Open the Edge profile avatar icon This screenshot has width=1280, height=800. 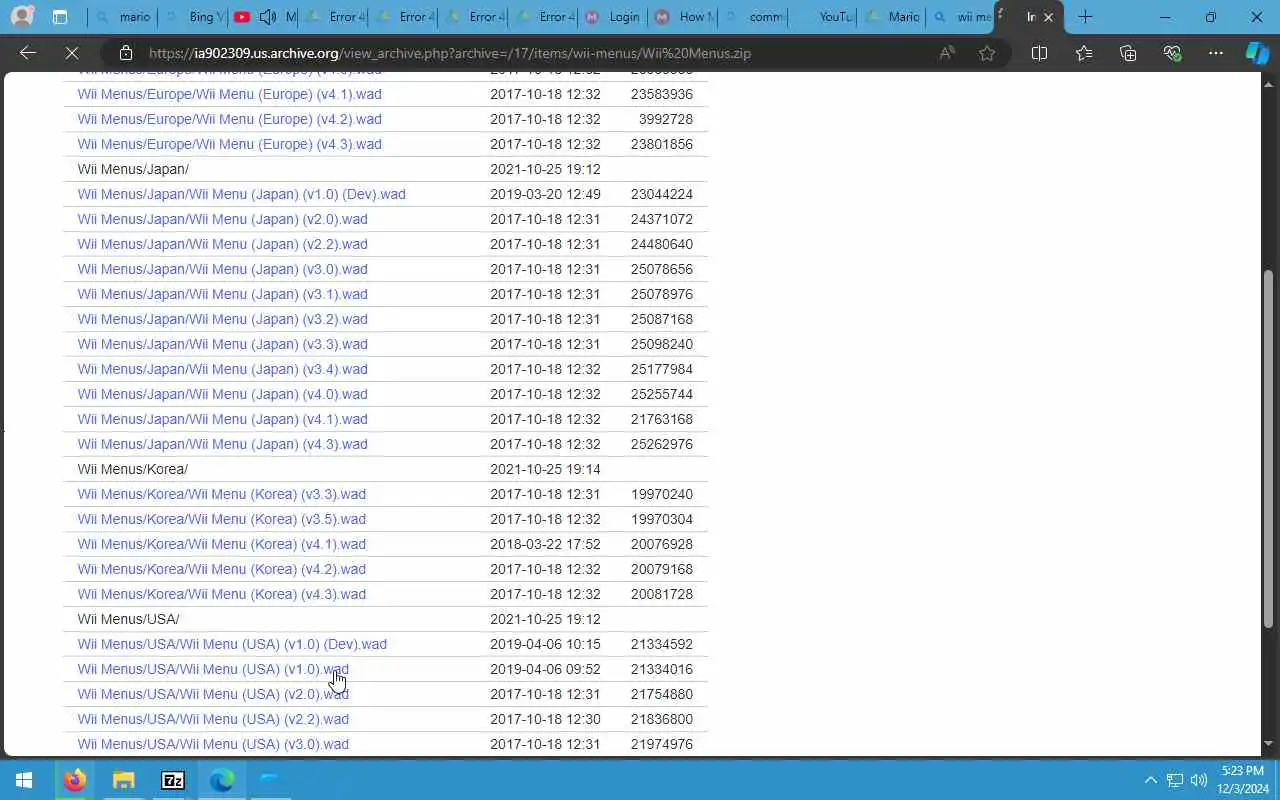(x=21, y=17)
